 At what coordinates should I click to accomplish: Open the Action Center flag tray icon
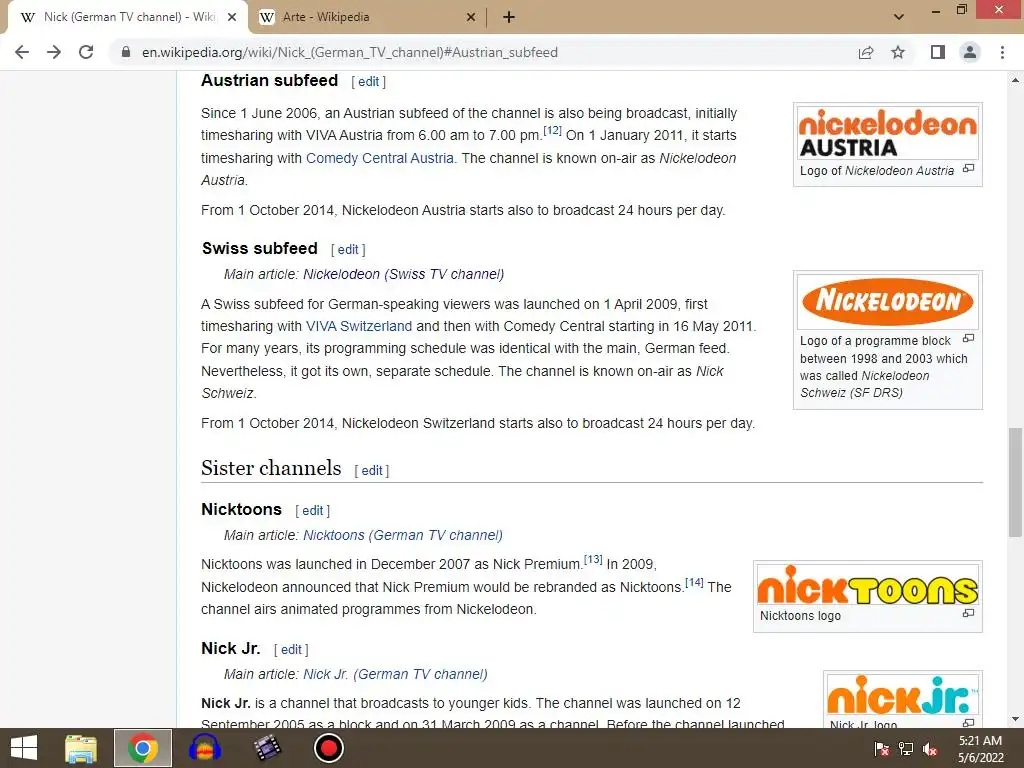pos(882,749)
